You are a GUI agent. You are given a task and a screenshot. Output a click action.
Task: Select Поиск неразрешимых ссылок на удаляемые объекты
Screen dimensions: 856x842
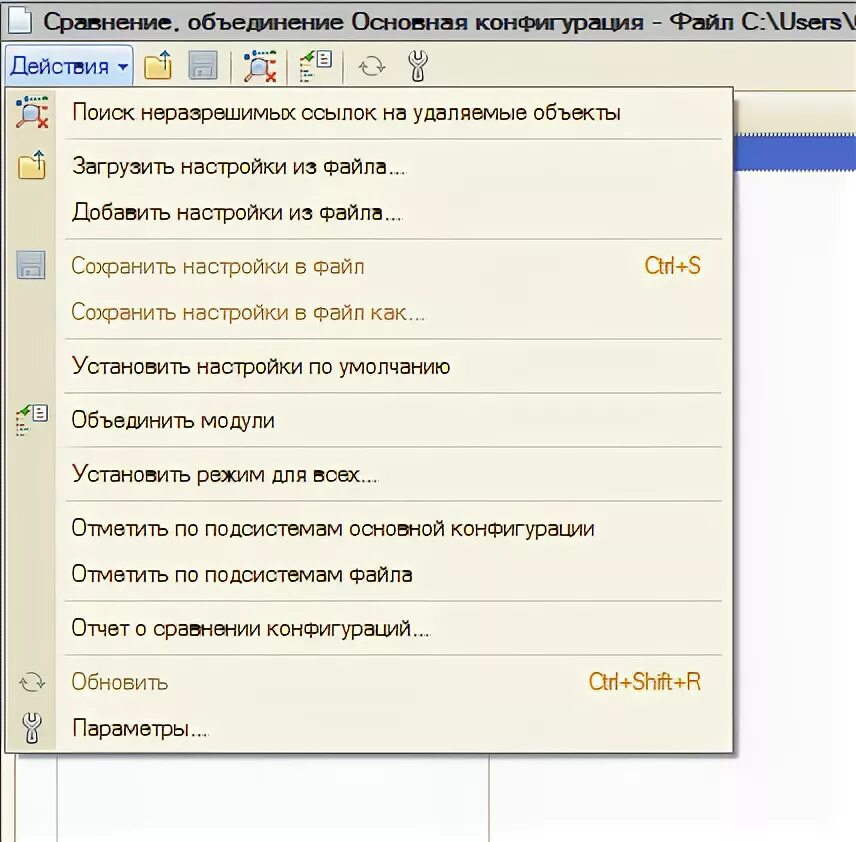[x=369, y=112]
